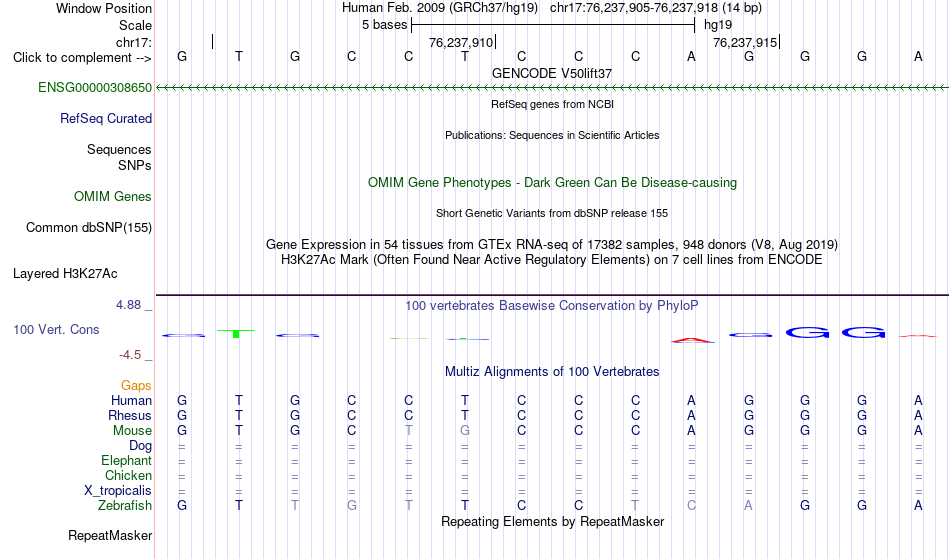Image resolution: width=950 pixels, height=559 pixels.
Task: Click 'Publications: Sequences in Scientific Articles' title
Action: (x=552, y=135)
